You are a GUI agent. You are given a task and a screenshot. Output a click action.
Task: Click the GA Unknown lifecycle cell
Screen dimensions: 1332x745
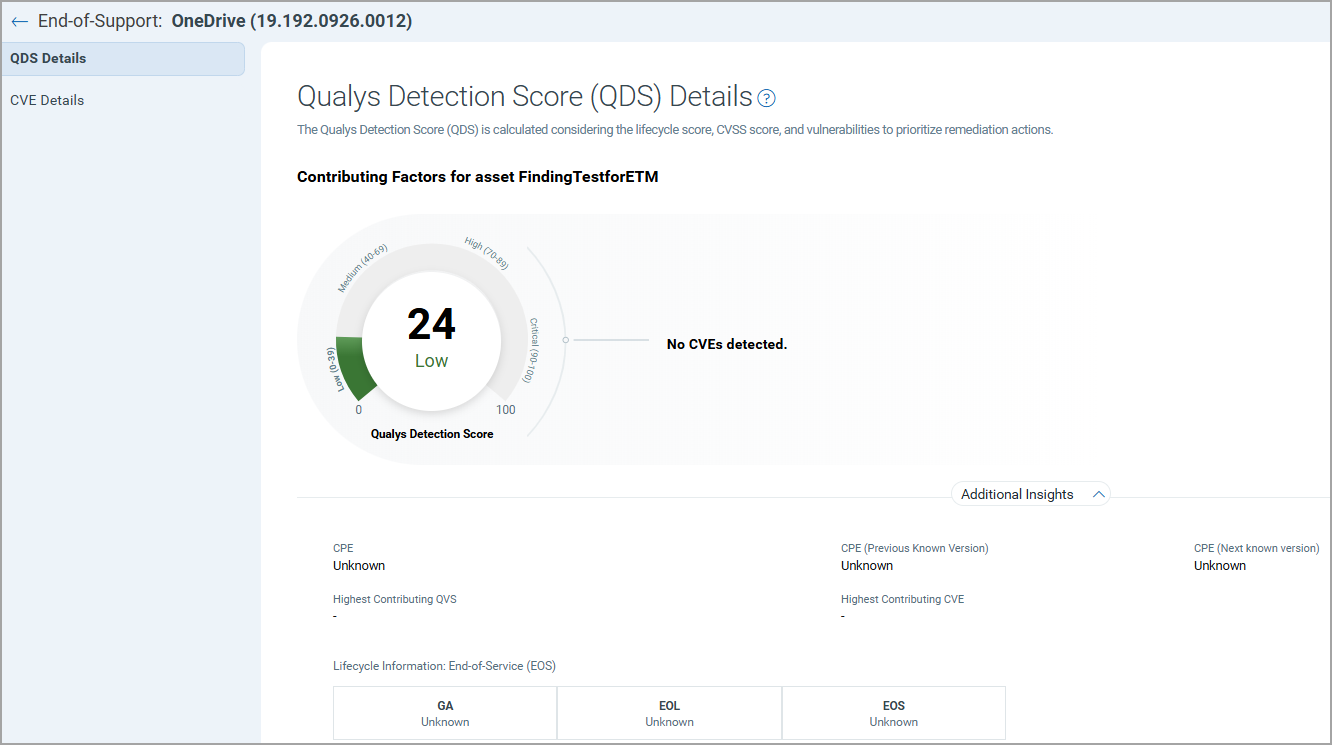[445, 713]
